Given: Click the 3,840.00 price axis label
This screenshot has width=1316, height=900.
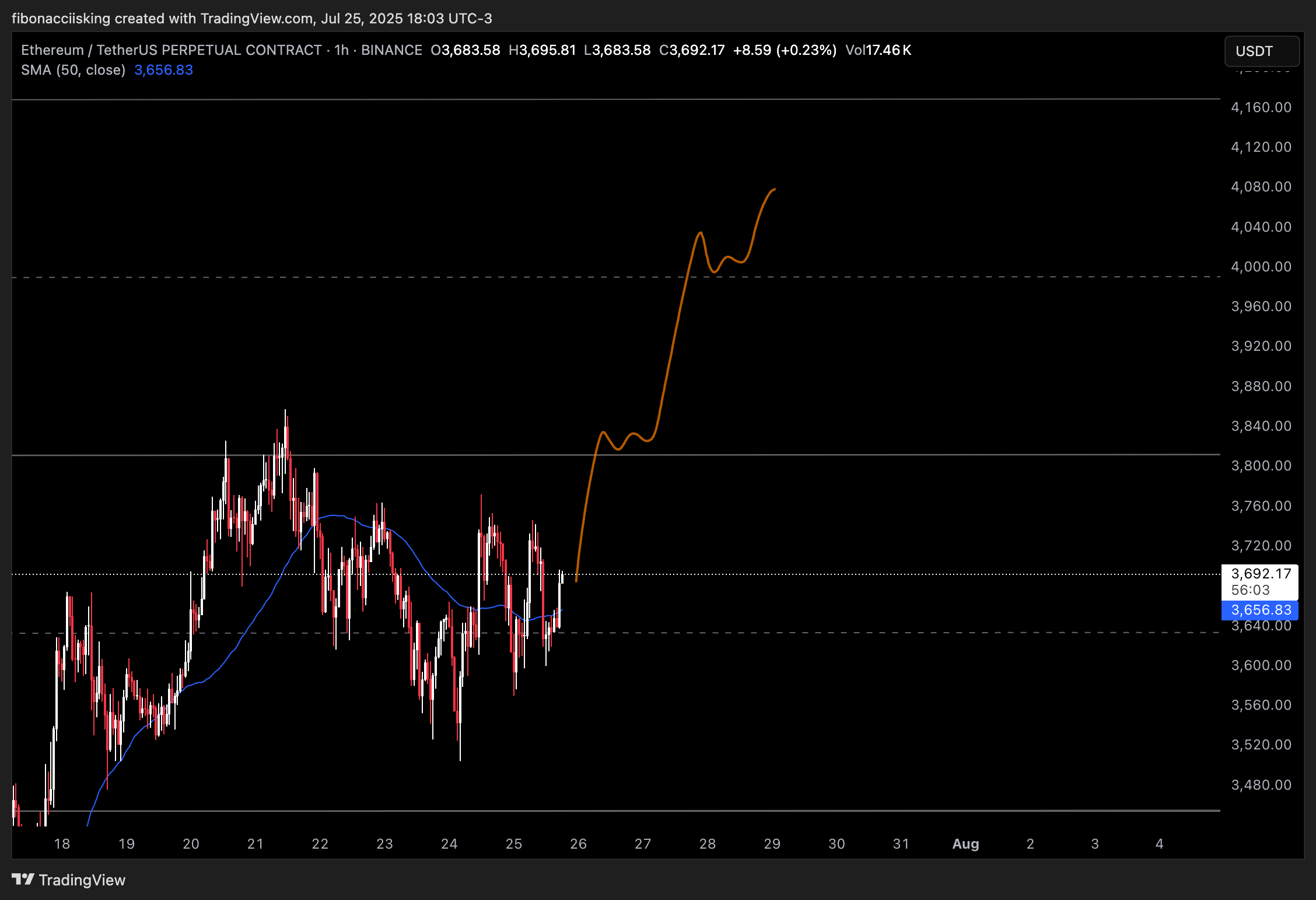Looking at the screenshot, I should tap(1261, 426).
